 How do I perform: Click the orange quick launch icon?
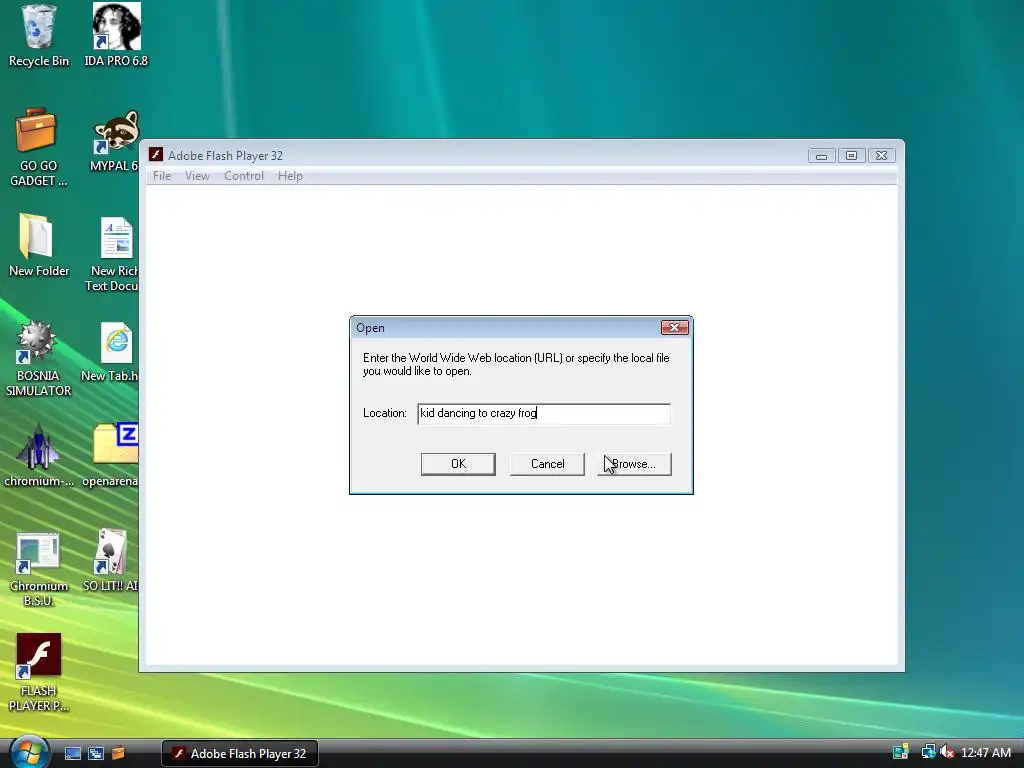pyautogui.click(x=118, y=753)
